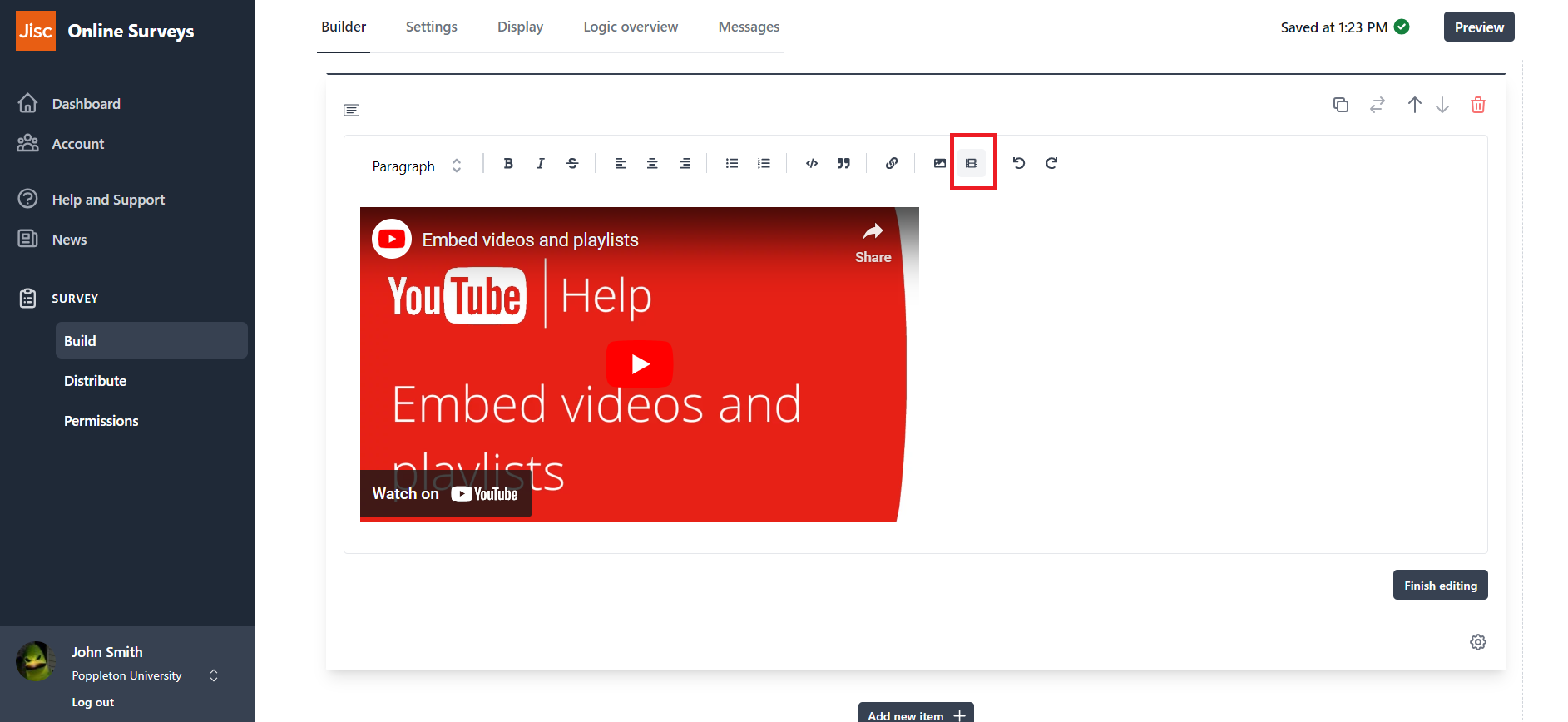Toggle bold formatting in editor toolbar
Image resolution: width=1568 pixels, height=722 pixels.
(508, 163)
